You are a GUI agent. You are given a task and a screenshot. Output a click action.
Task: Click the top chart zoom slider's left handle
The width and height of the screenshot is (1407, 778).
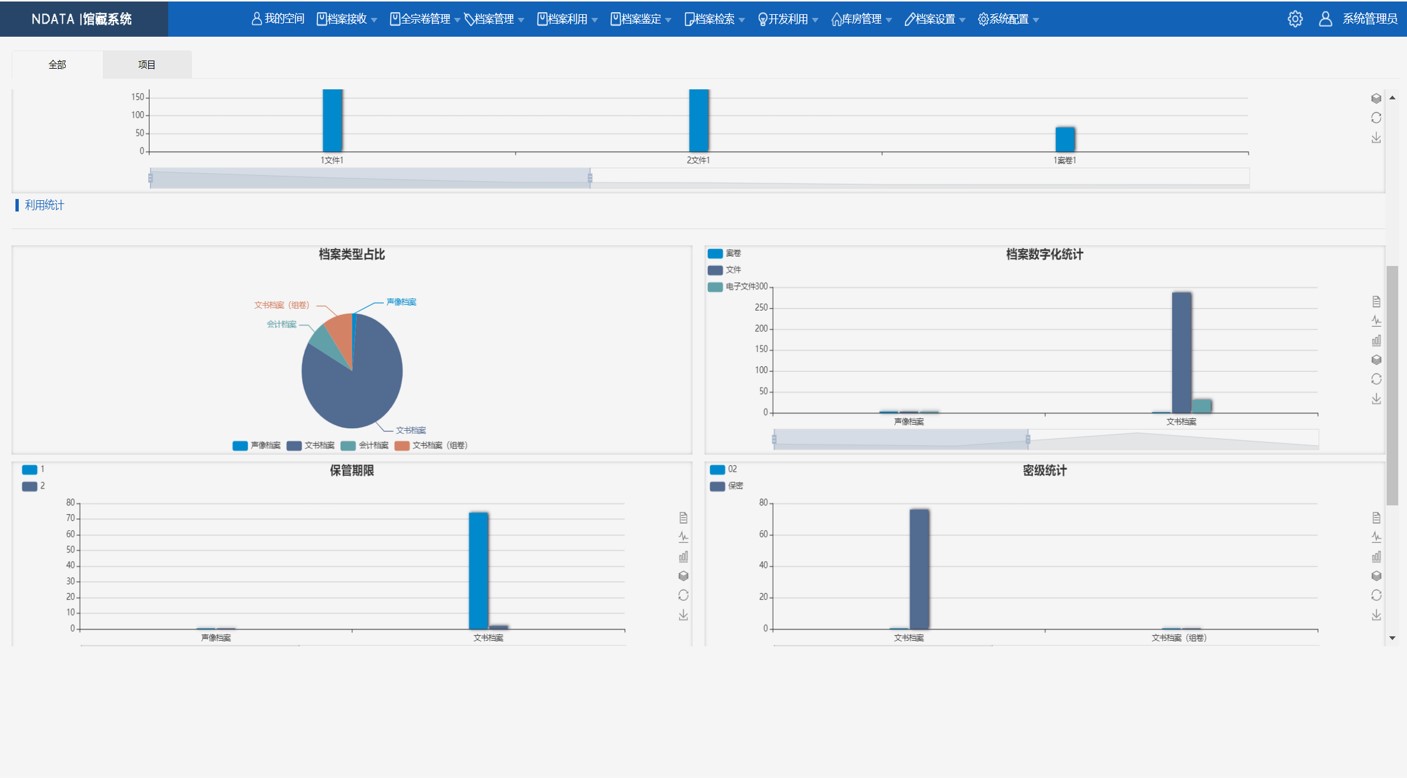[150, 178]
